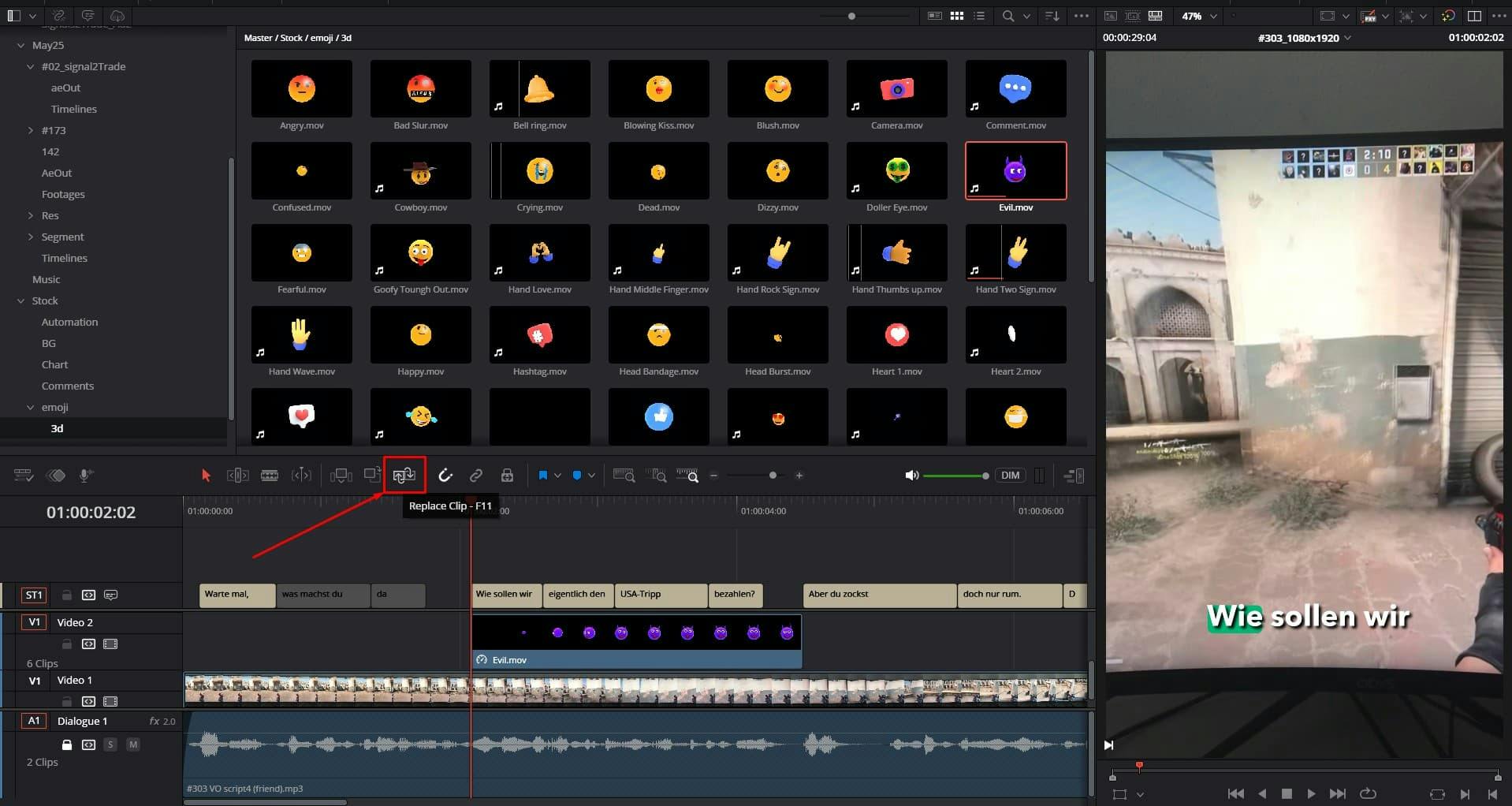Click the Overwrite Clip toolbar icon

(372, 475)
